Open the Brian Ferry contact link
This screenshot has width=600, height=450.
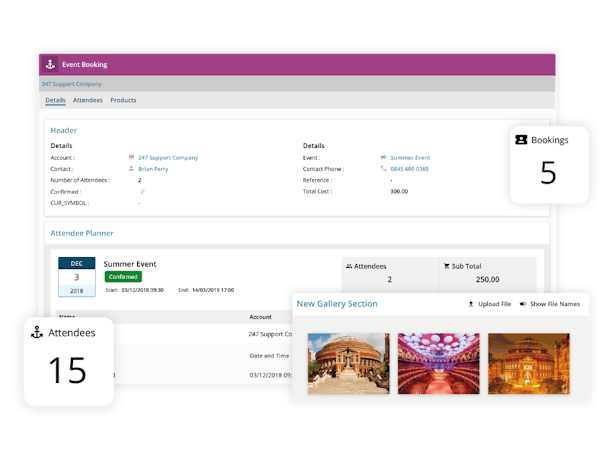153,169
